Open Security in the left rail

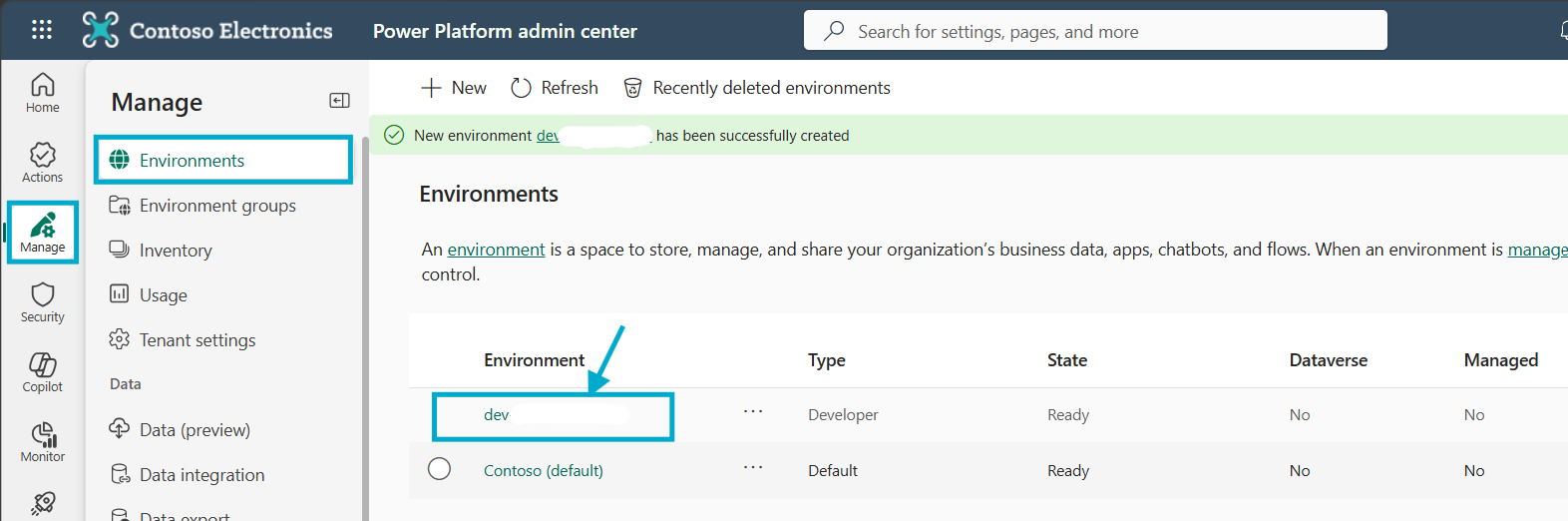coord(42,302)
